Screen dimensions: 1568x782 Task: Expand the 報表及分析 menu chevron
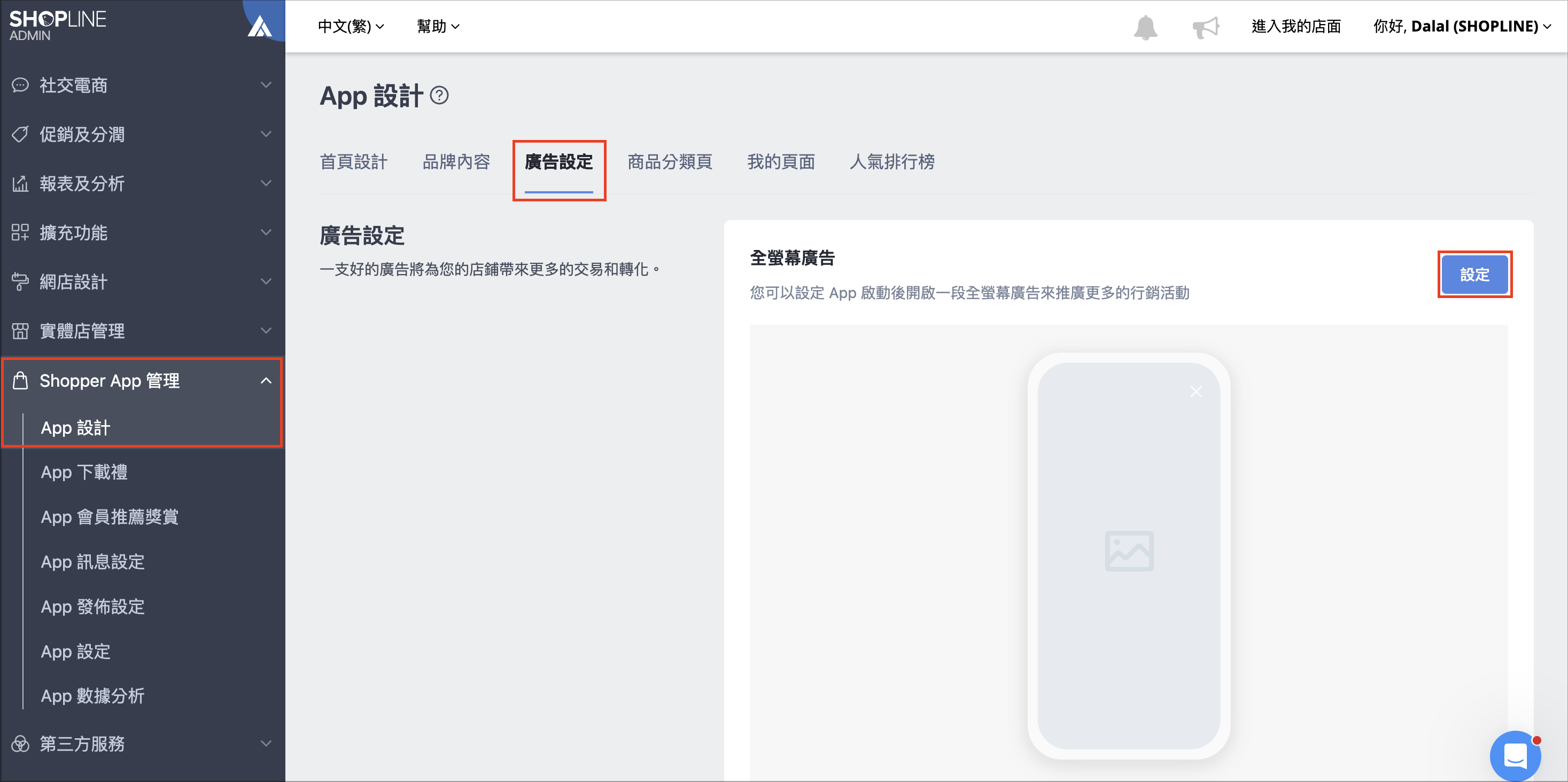pyautogui.click(x=266, y=183)
